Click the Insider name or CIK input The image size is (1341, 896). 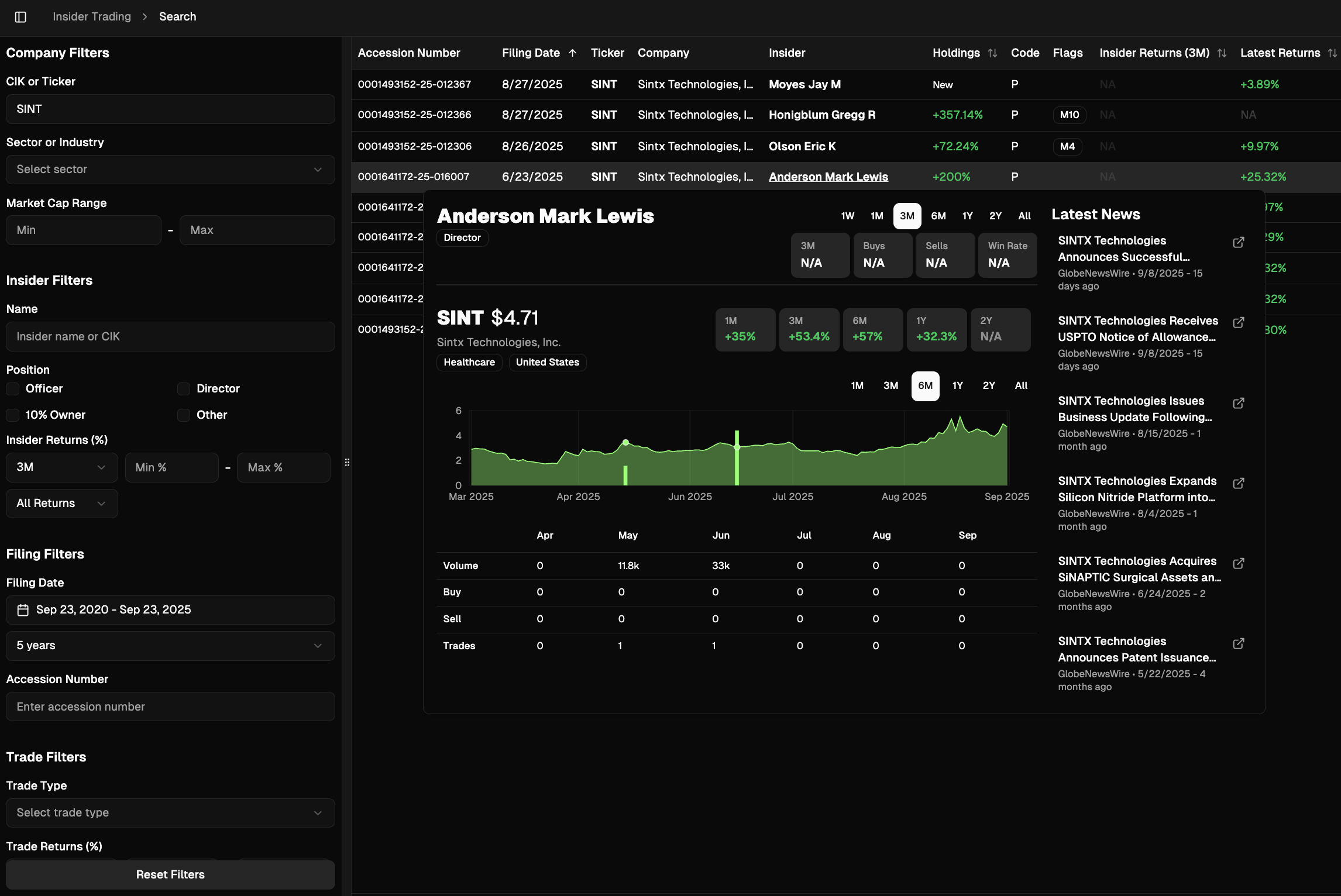coord(170,337)
